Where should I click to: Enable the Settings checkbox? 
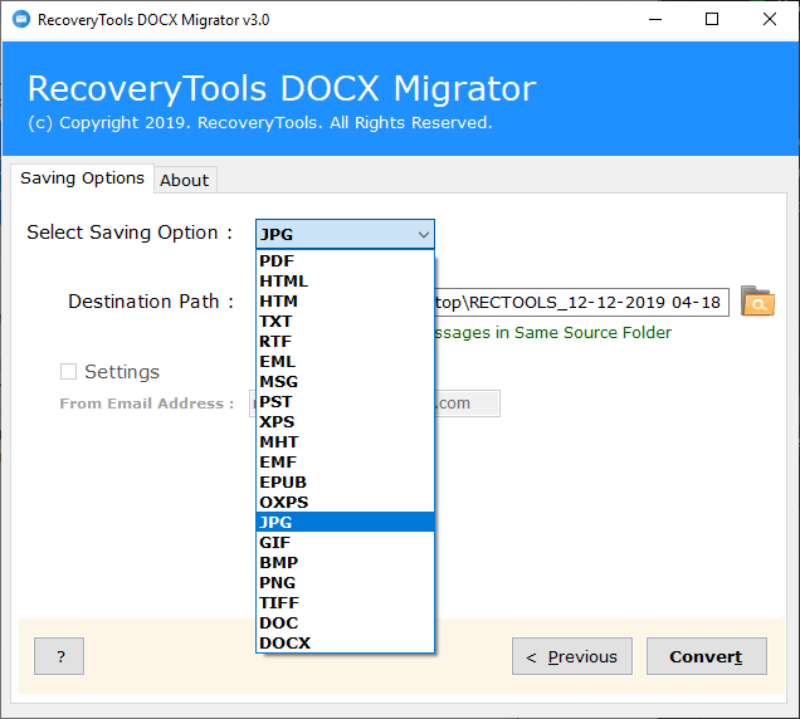tap(68, 371)
